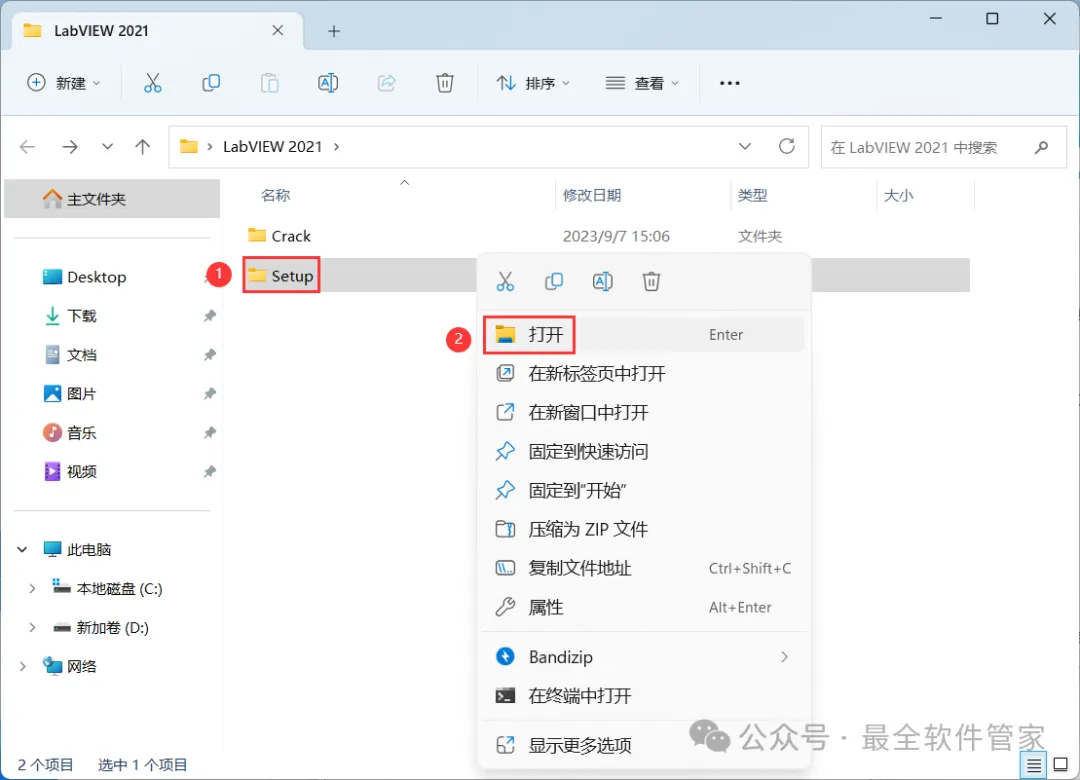The width and height of the screenshot is (1080, 780).
Task: Click the toolbar Cut scissors icon
Action: [152, 83]
